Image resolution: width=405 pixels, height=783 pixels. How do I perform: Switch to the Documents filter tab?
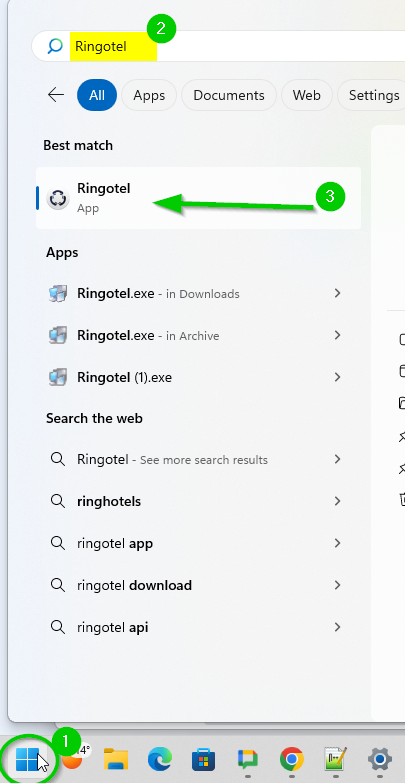pos(229,95)
